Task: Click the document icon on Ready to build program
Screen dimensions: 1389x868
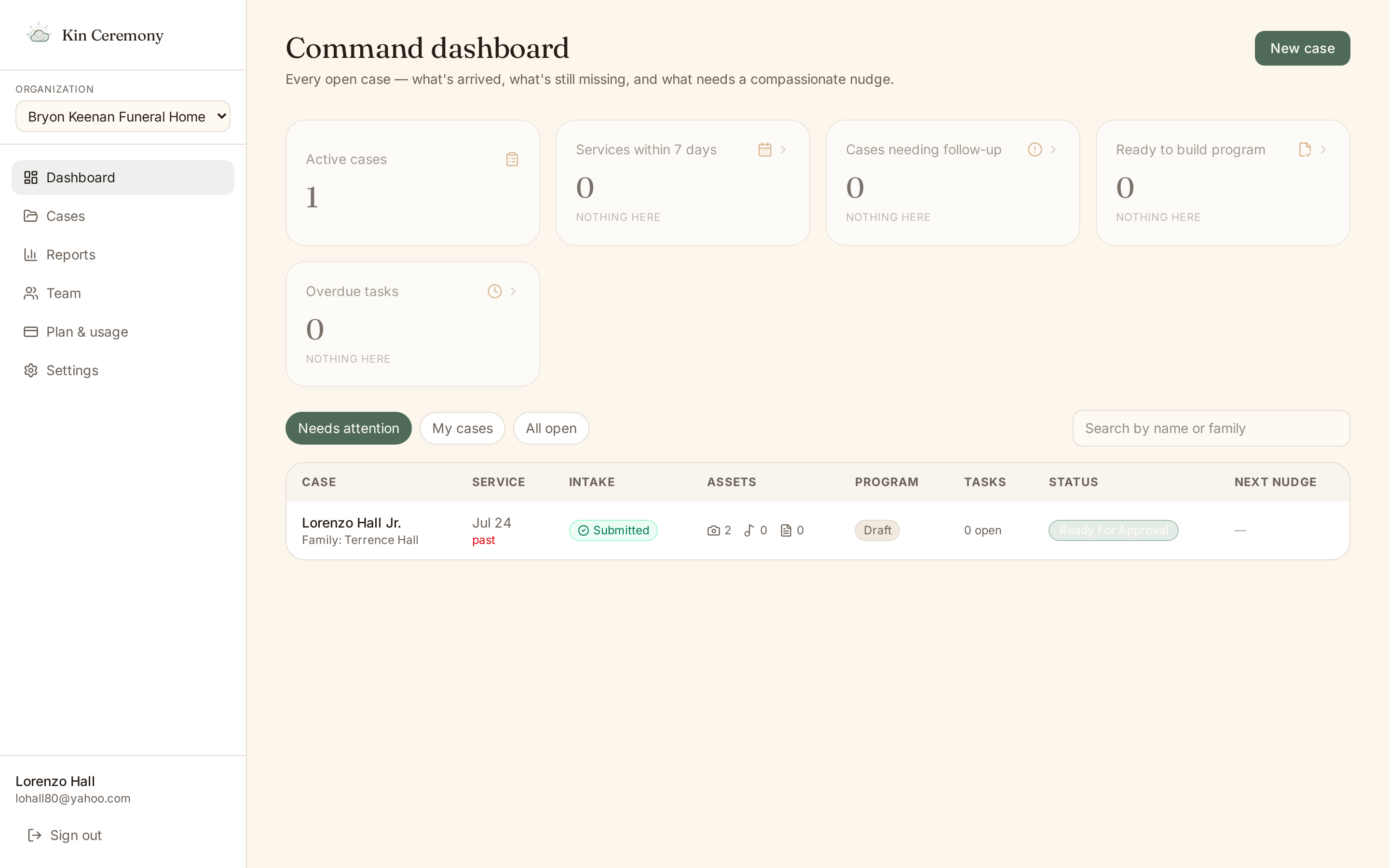Action: click(1305, 149)
